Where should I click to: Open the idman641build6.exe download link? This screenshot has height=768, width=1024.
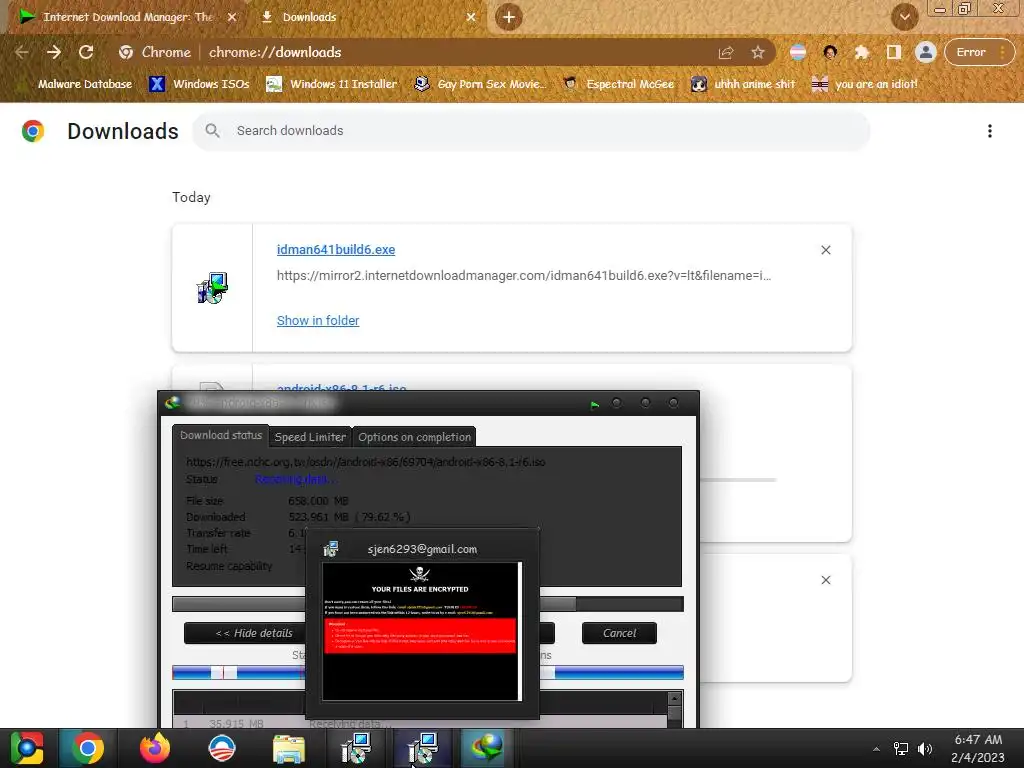336,249
